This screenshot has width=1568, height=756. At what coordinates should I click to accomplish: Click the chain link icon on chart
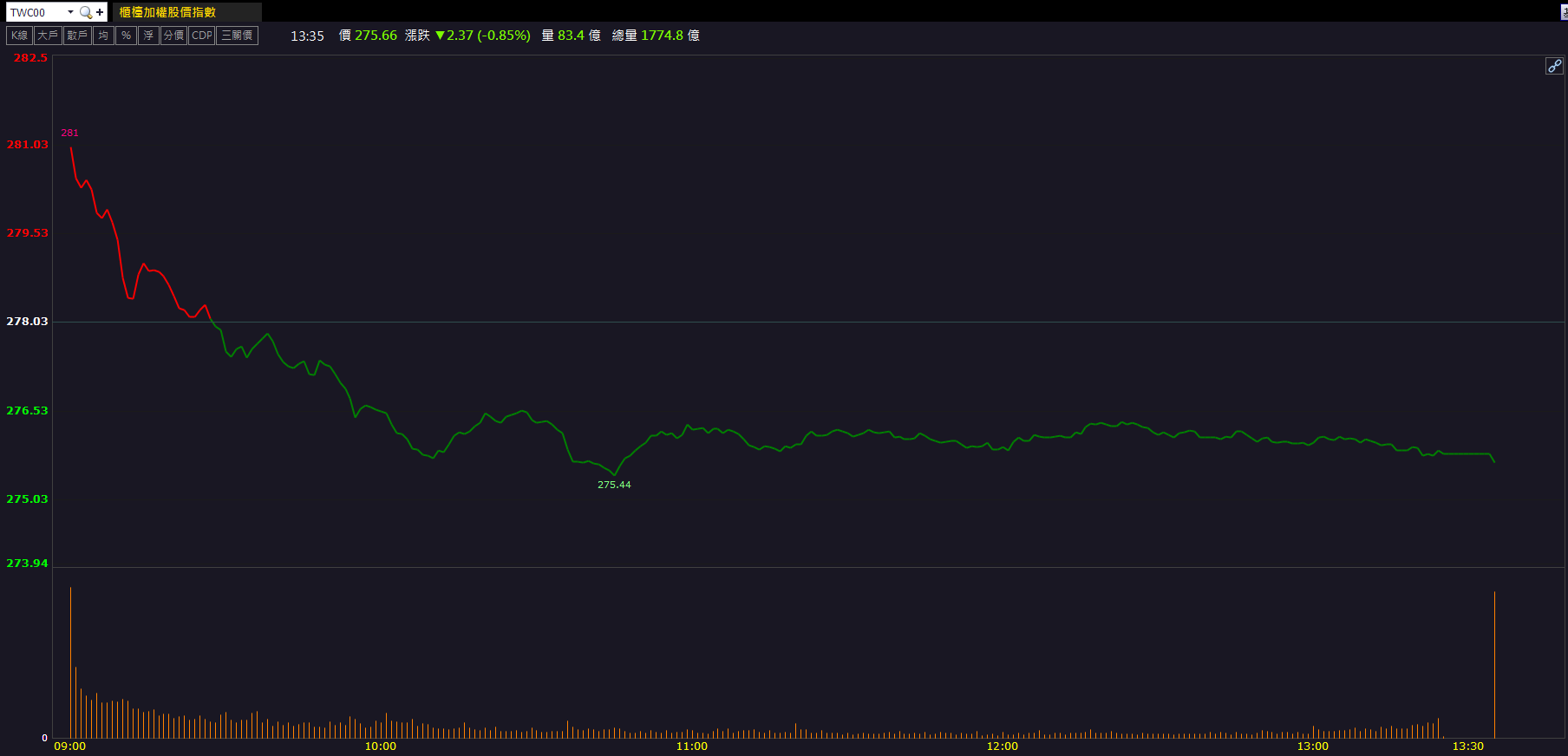point(1554,66)
